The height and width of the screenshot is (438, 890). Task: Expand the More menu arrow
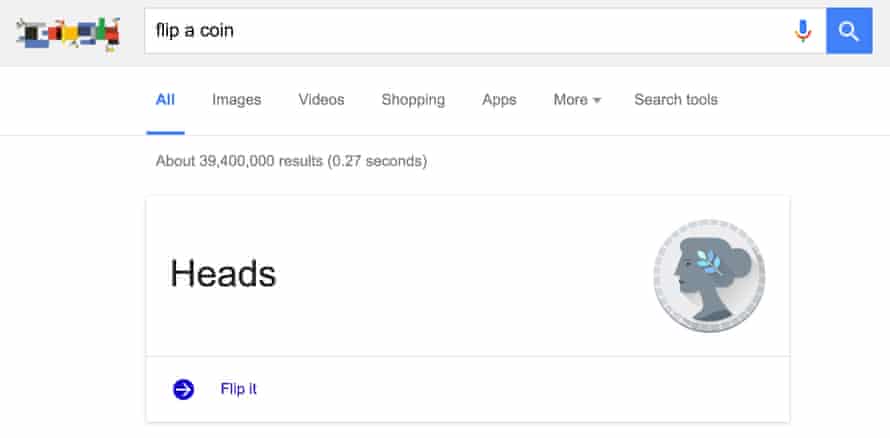(x=597, y=100)
